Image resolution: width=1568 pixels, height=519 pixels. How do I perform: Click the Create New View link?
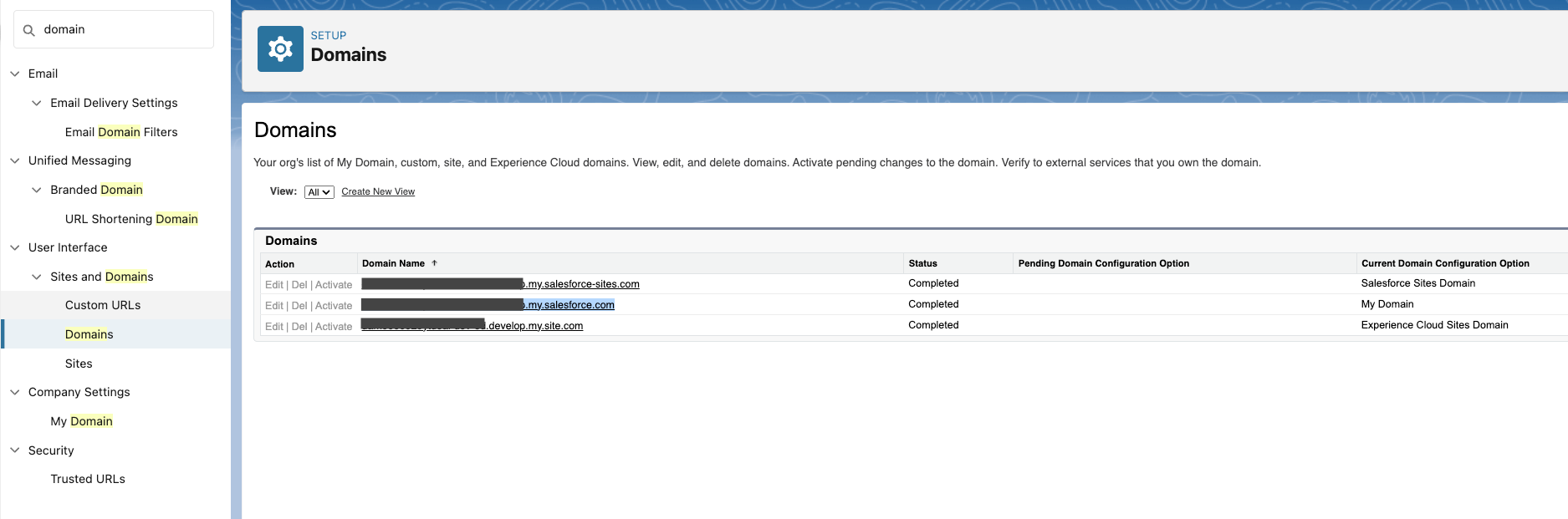tap(378, 192)
